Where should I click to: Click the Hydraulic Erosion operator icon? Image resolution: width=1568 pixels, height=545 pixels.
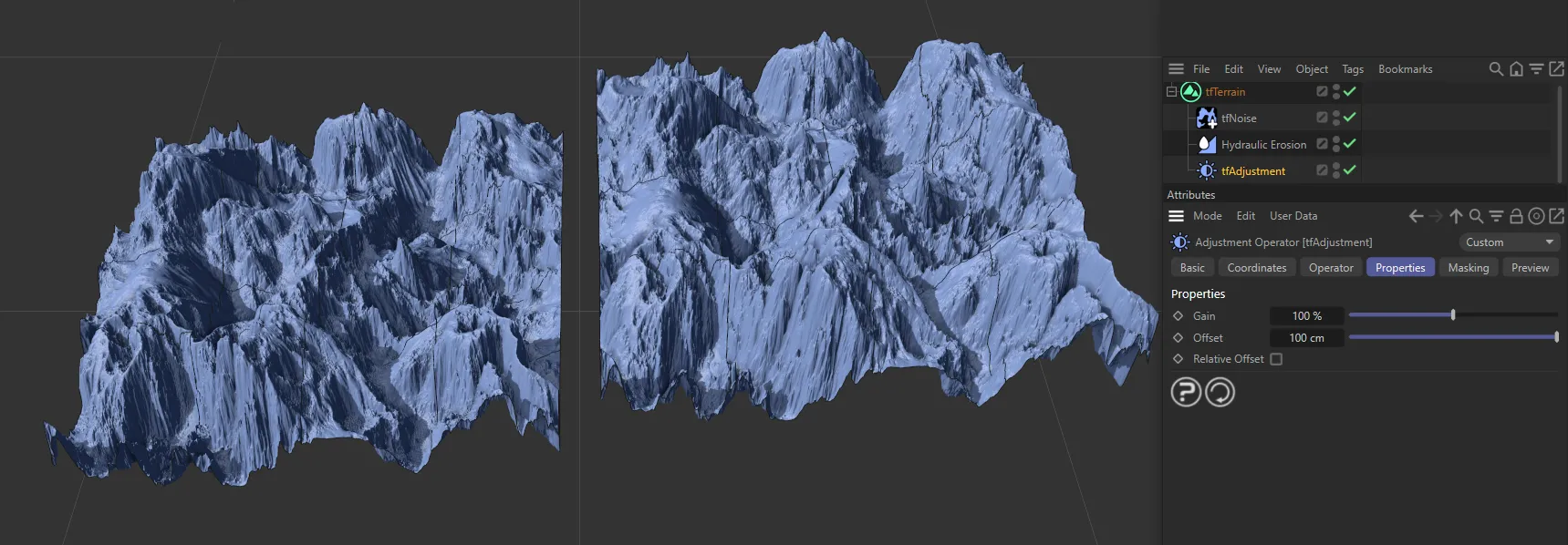coord(1206,144)
